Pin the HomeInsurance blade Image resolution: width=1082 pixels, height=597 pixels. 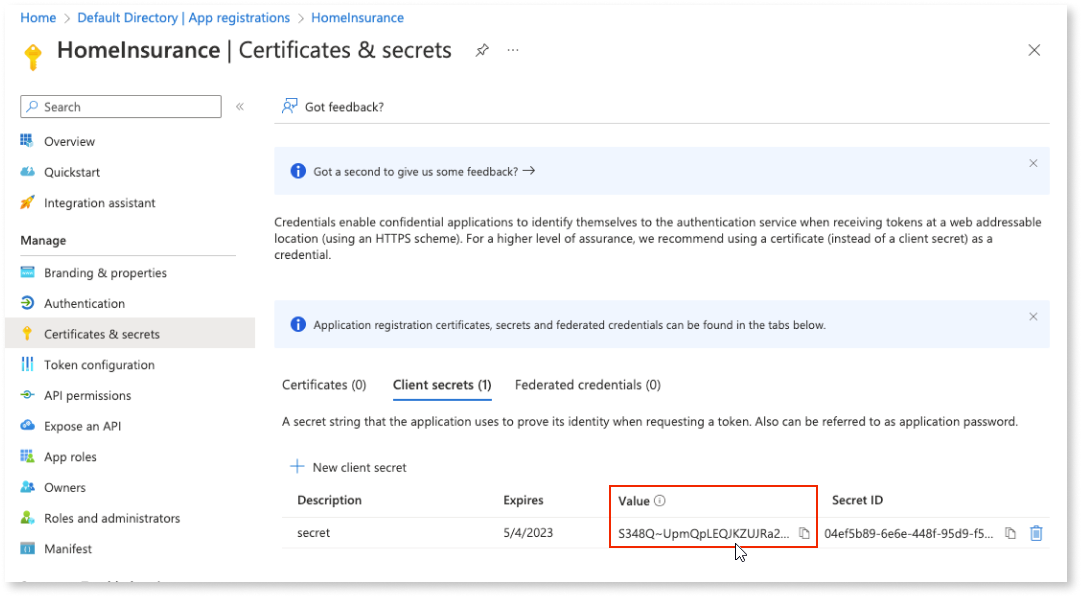[482, 50]
